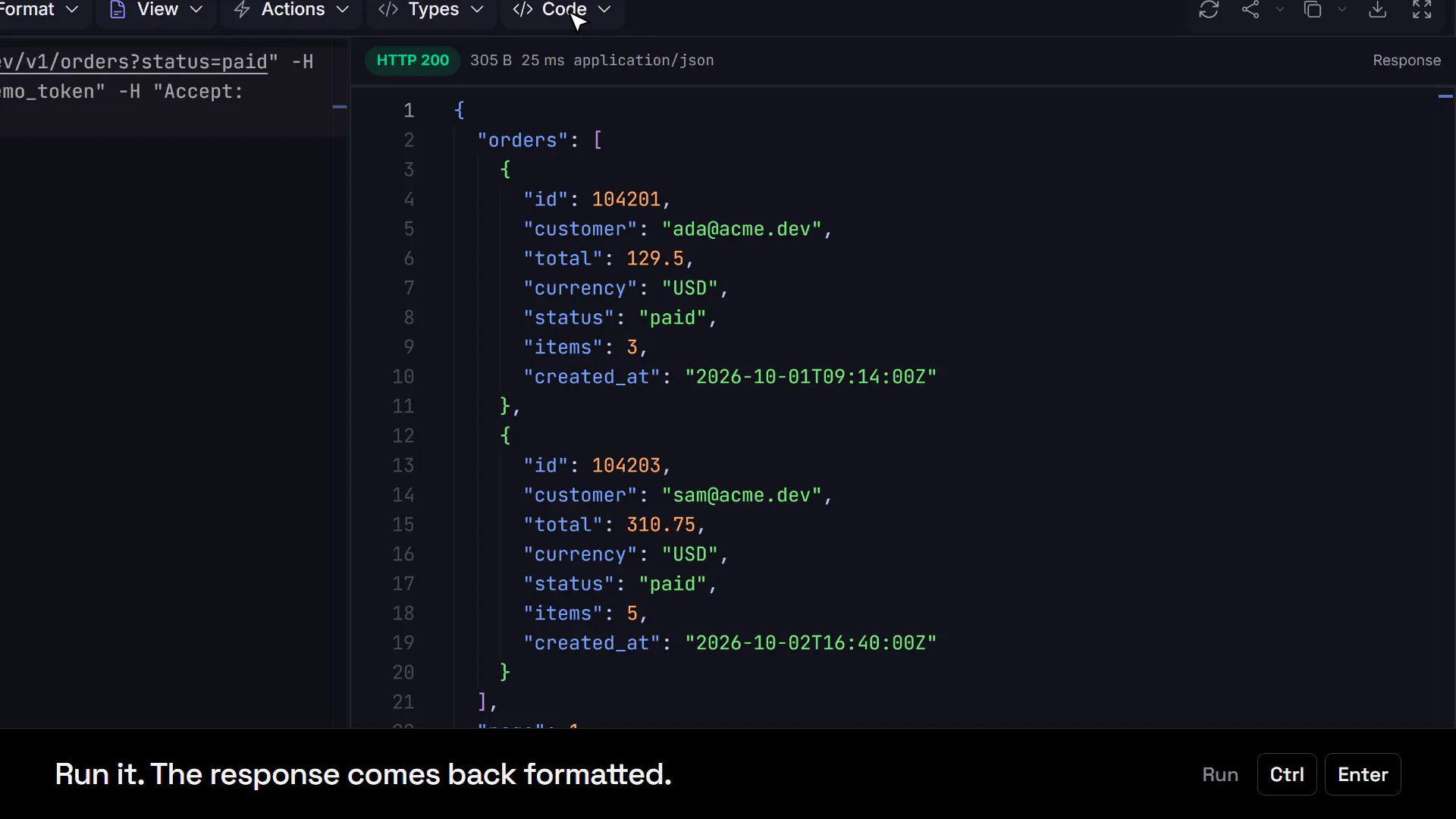Click the angle-bracket icon beside Types
Viewport: 1456px width, 819px height.
[x=388, y=9]
